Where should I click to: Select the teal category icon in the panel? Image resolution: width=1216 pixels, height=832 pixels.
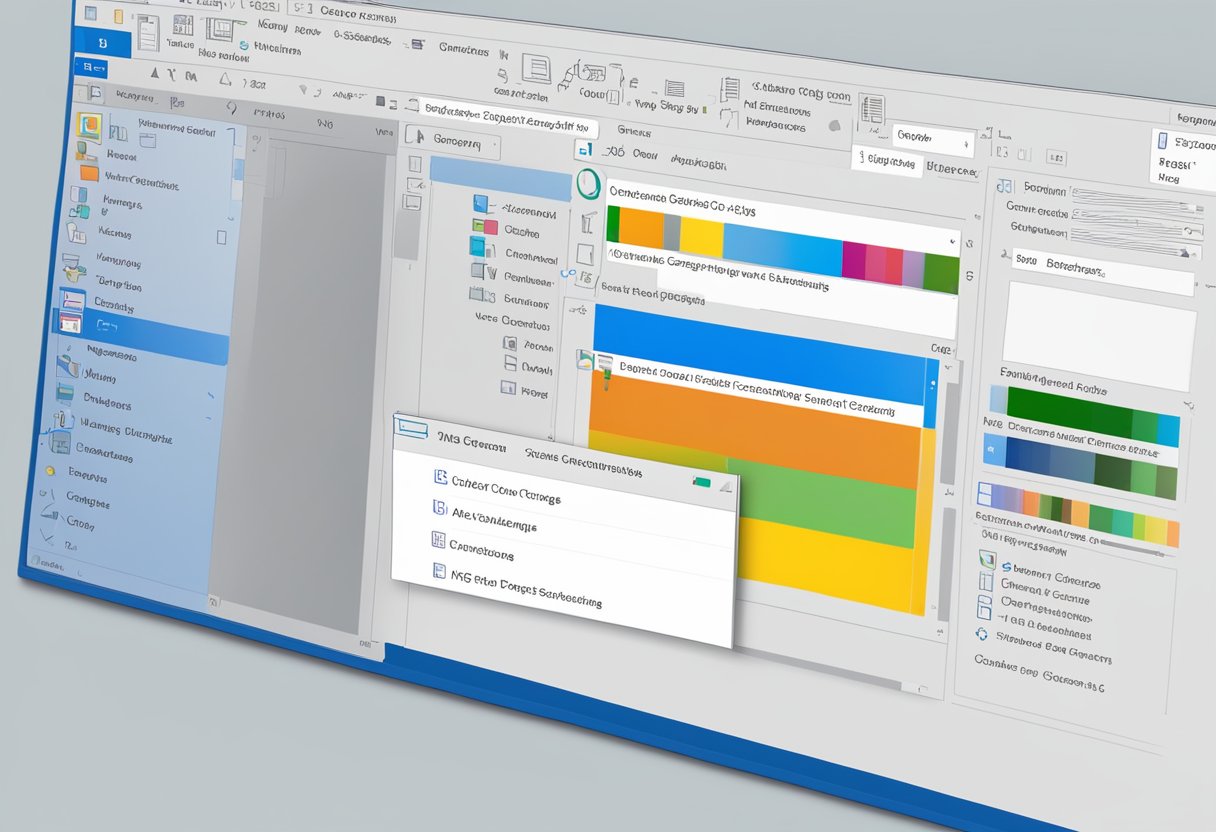(478, 250)
